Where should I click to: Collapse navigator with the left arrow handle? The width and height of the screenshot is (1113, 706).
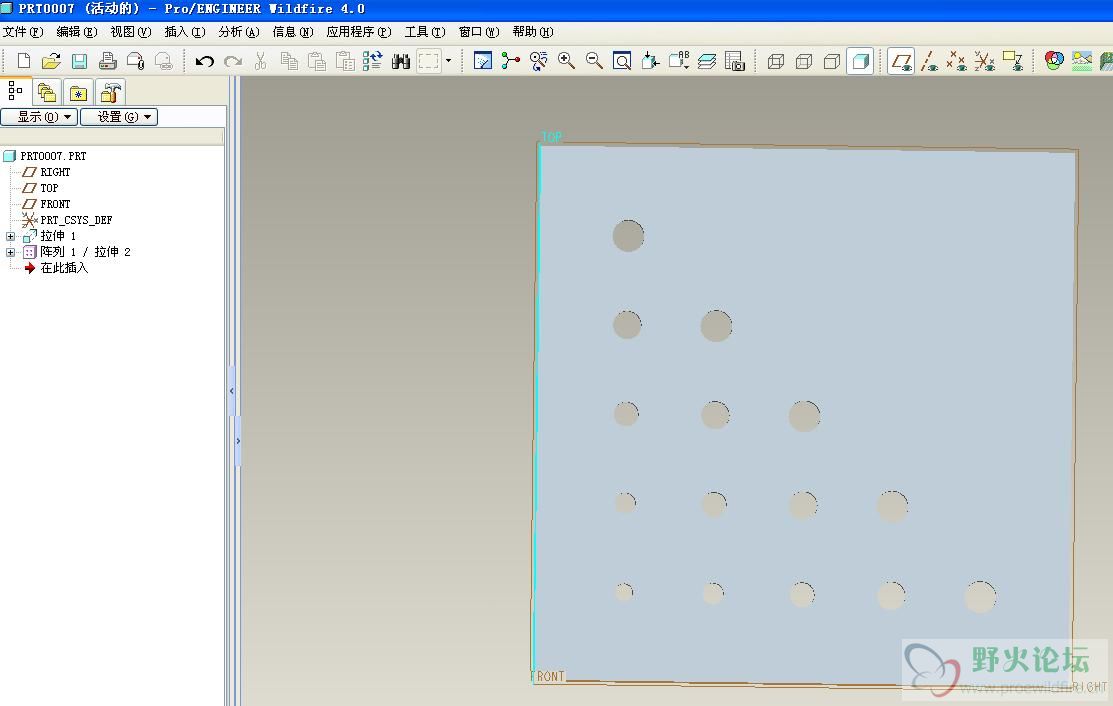pyautogui.click(x=231, y=391)
